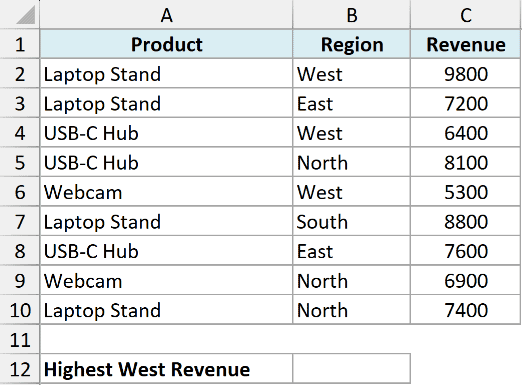Image resolution: width=522 pixels, height=385 pixels.
Task: Select row 11 header
Action: (x=20, y=339)
